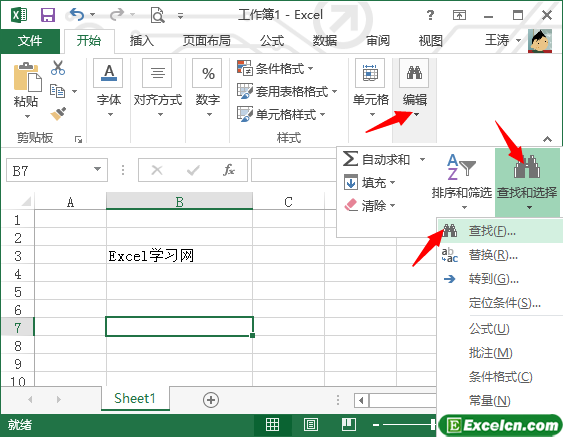
Task: Switch to the 页面布局 ribbon tab
Action: click(206, 41)
